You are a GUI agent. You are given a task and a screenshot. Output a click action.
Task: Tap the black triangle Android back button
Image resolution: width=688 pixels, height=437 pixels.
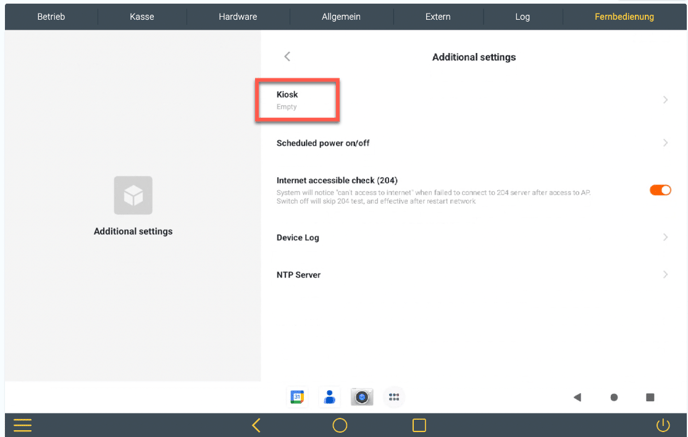[x=577, y=397]
